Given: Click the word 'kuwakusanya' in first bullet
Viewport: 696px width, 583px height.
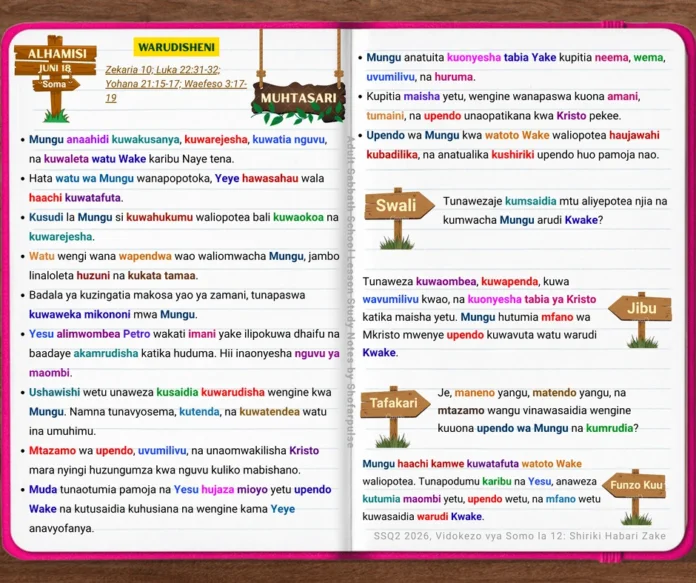Looking at the screenshot, I should pyautogui.click(x=146, y=139).
